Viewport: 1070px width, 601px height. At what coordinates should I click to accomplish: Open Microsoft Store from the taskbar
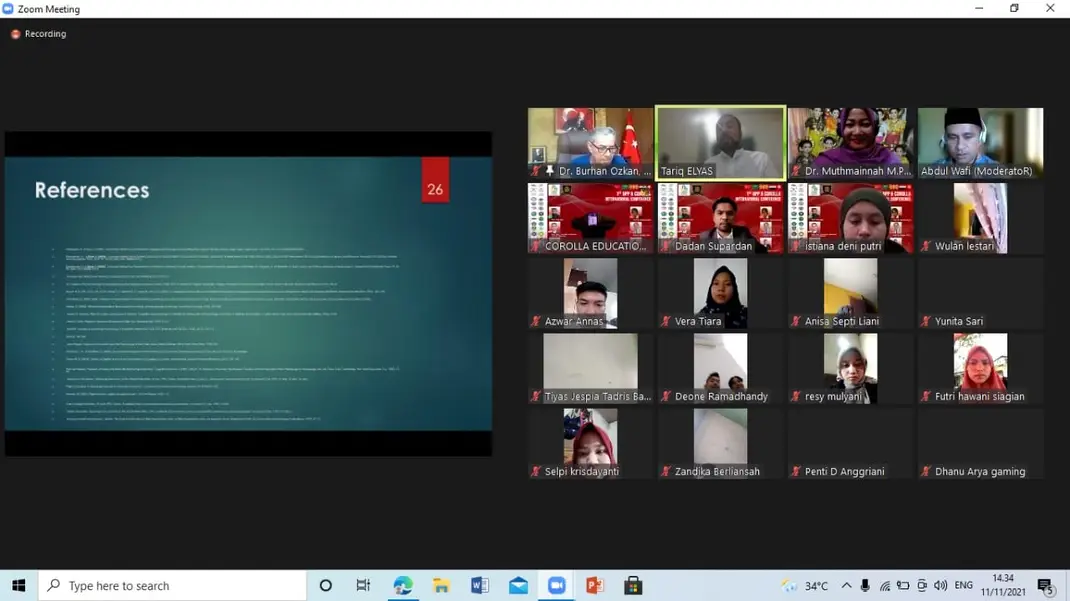(633, 586)
